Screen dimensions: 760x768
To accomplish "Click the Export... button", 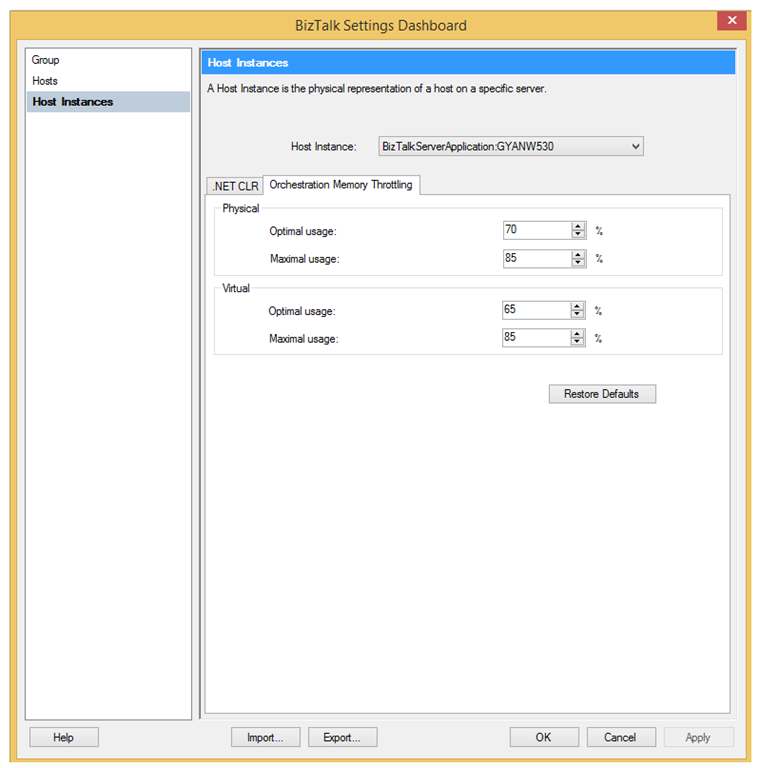I will click(342, 737).
